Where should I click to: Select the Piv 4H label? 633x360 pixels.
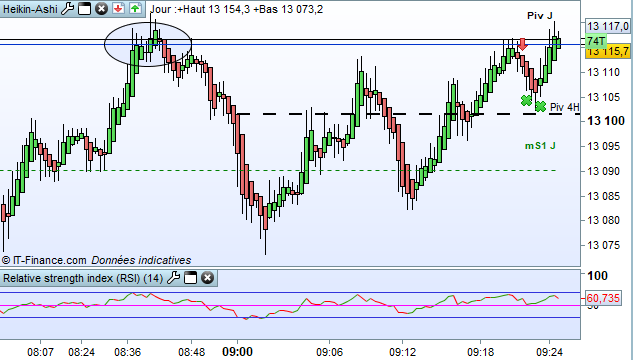pos(564,107)
